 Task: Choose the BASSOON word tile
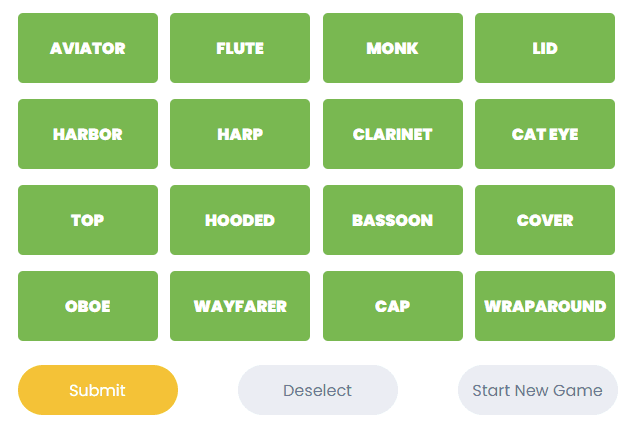point(392,220)
